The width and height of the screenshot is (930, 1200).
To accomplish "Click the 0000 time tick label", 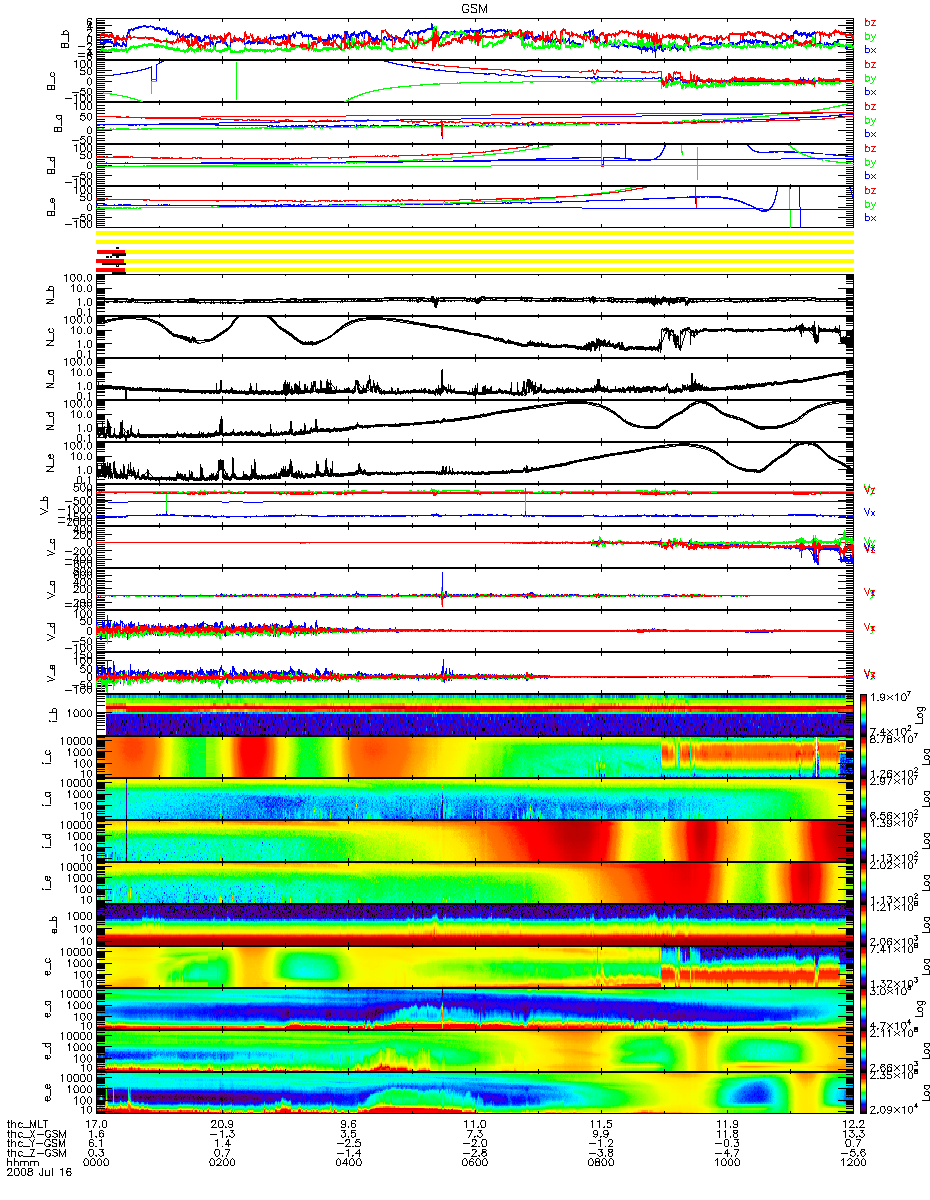I will 96,1162.
